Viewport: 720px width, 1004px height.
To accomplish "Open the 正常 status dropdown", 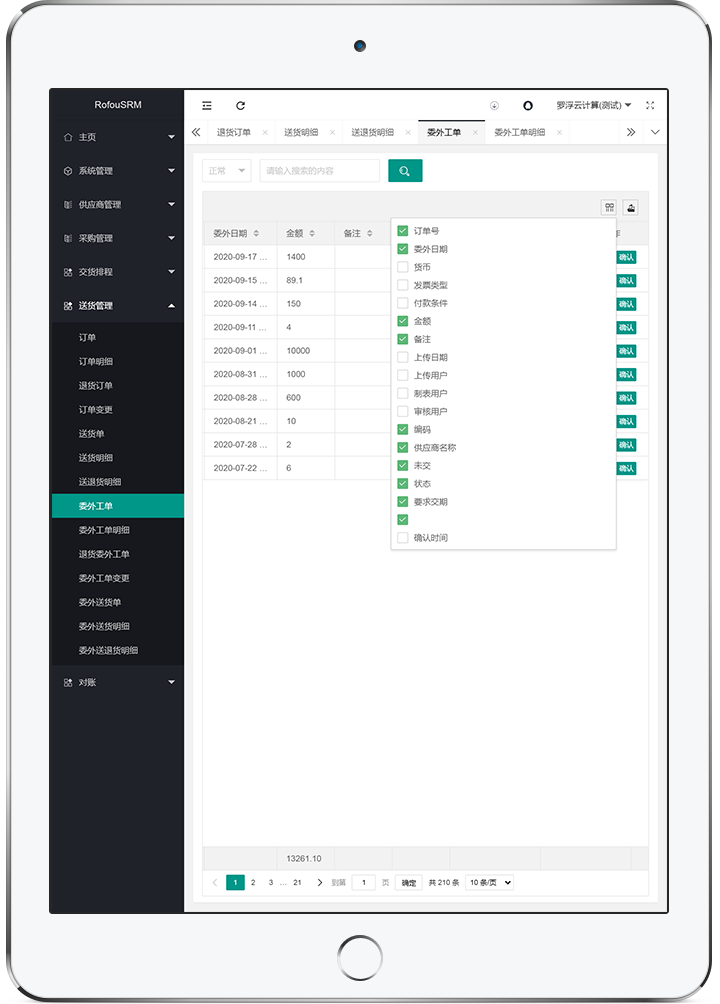I will click(x=226, y=171).
